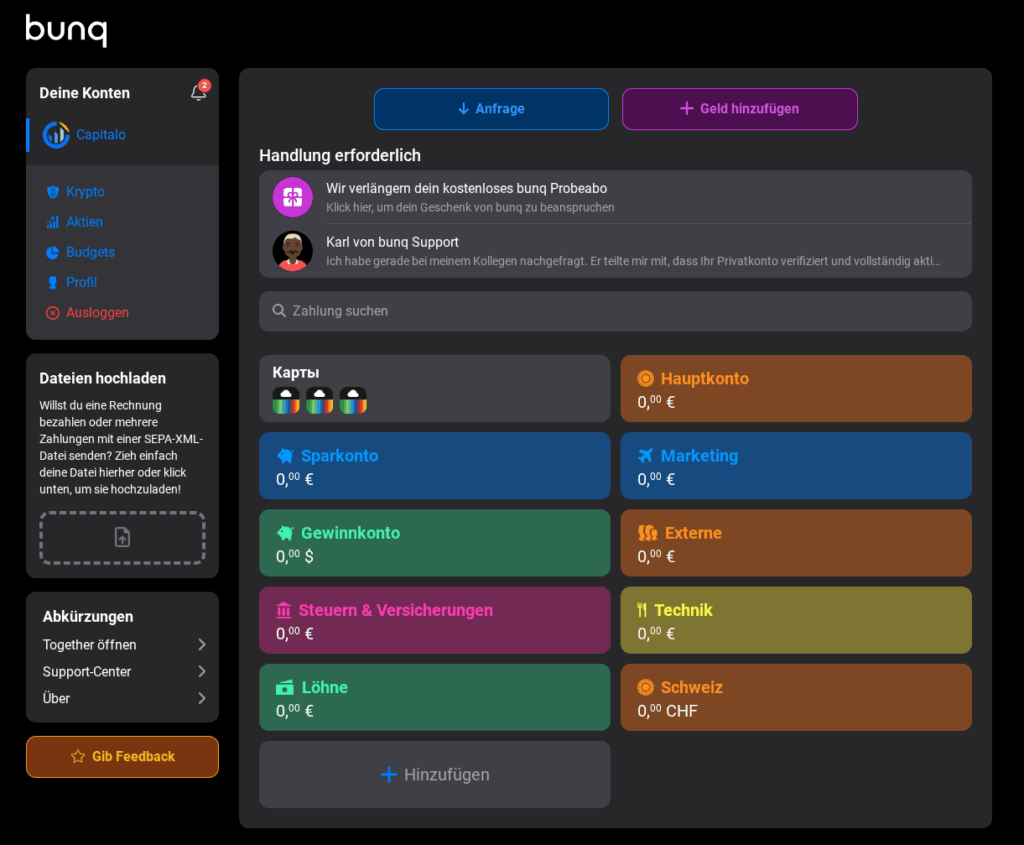Viewport: 1024px width, 845px height.
Task: Click the Steuern & Versicherungen bank icon
Action: tap(283, 610)
